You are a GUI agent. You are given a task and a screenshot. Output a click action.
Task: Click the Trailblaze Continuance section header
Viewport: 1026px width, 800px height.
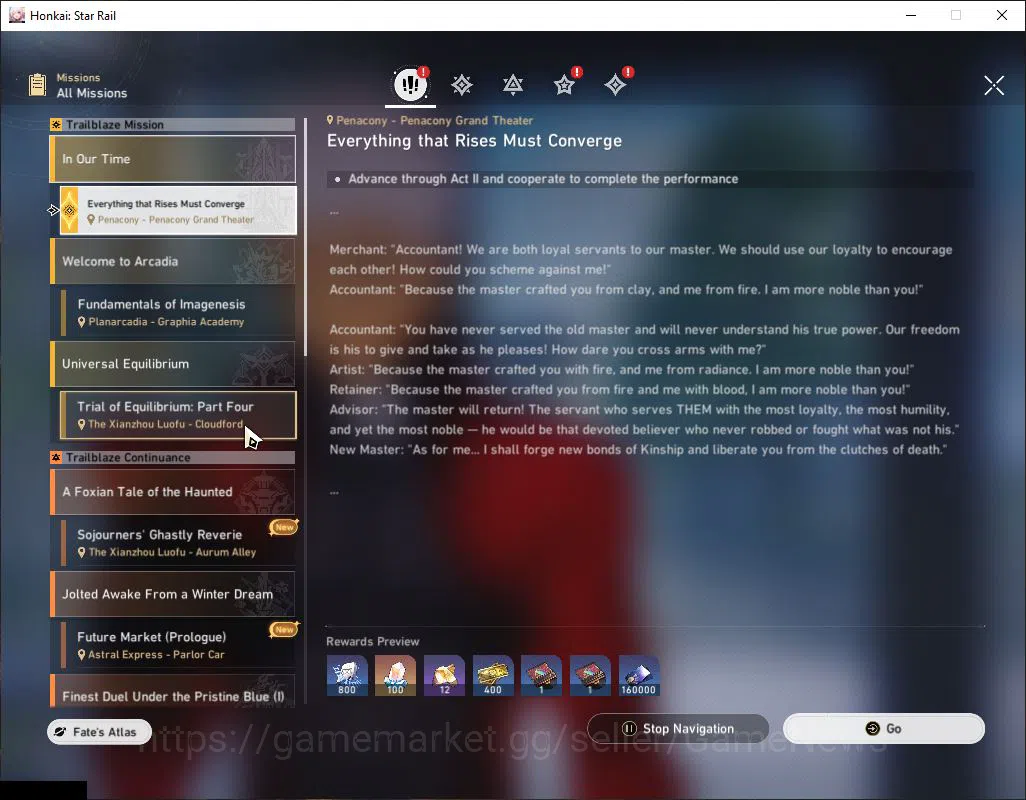(x=173, y=457)
